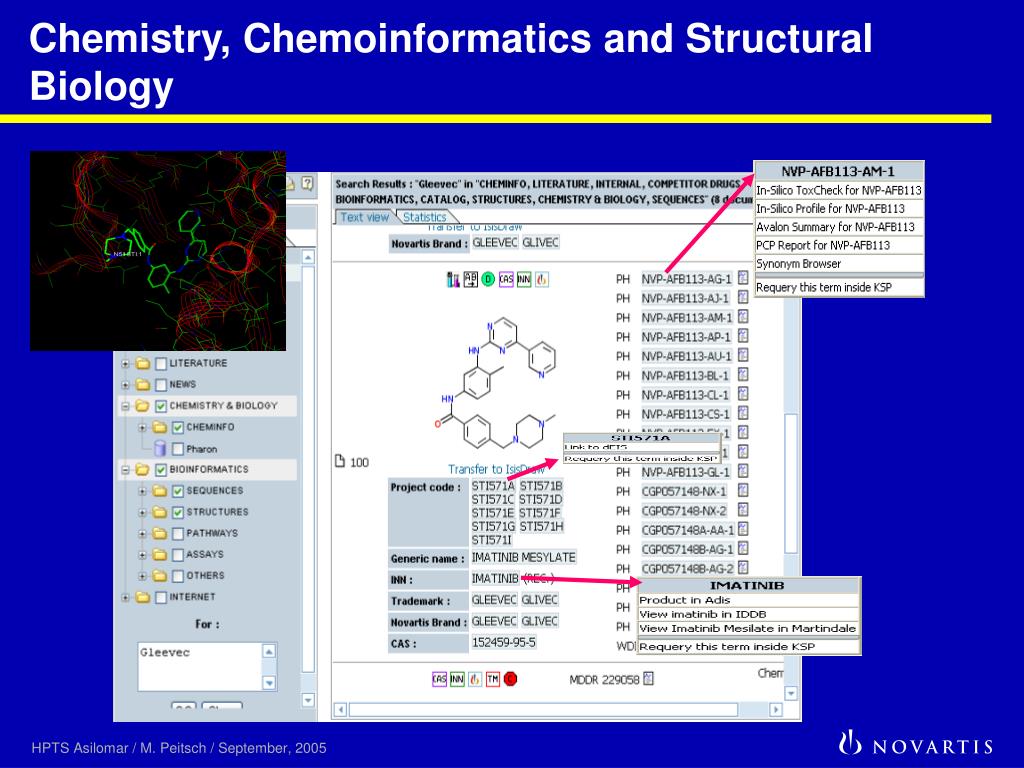Check the INTERNET checkbox
Image resolution: width=1024 pixels, height=768 pixels.
tap(161, 597)
